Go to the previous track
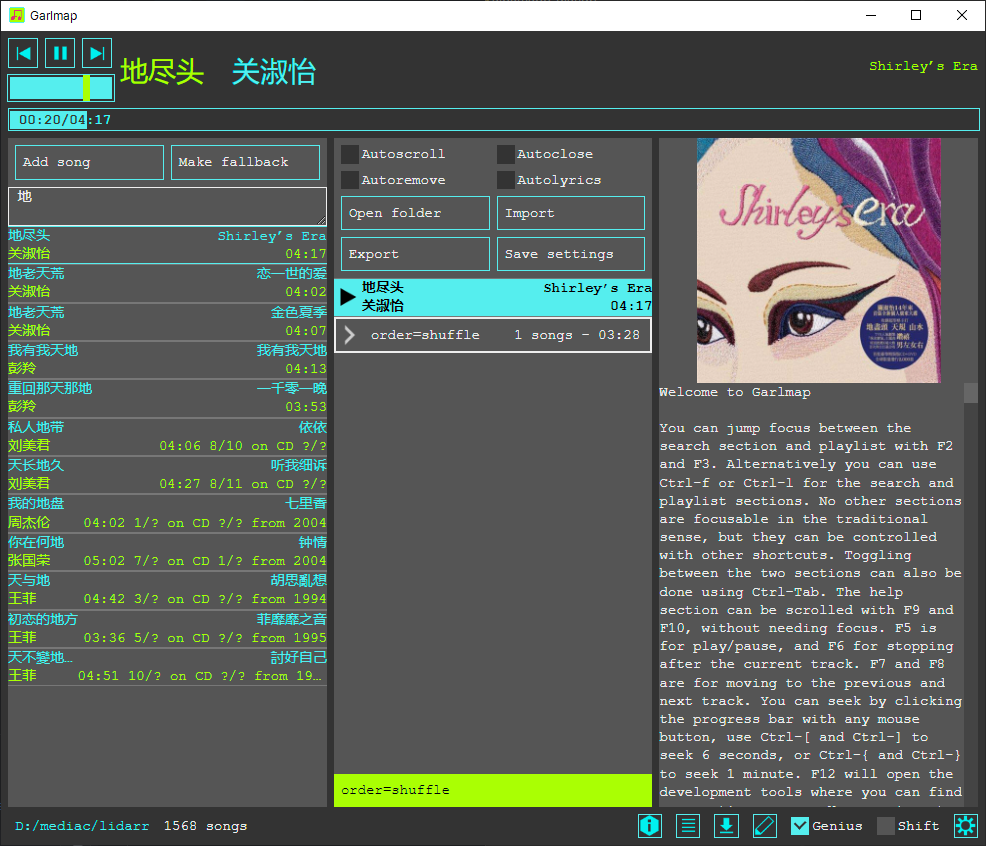 coord(23,53)
